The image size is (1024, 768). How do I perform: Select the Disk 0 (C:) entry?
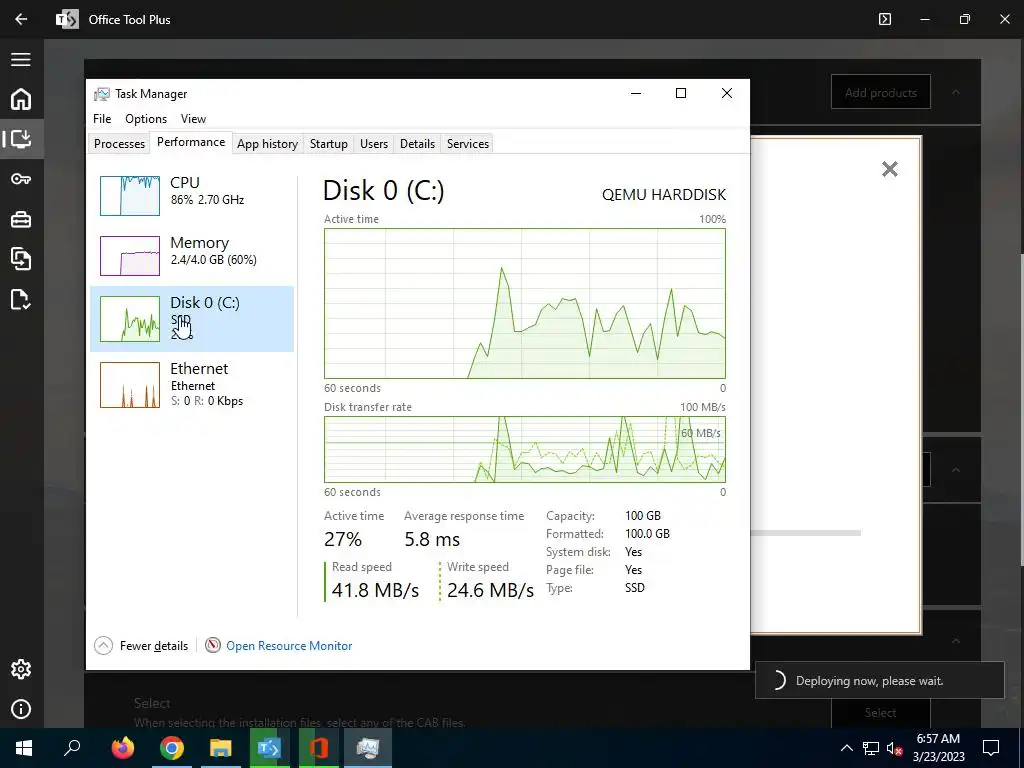coord(191,319)
